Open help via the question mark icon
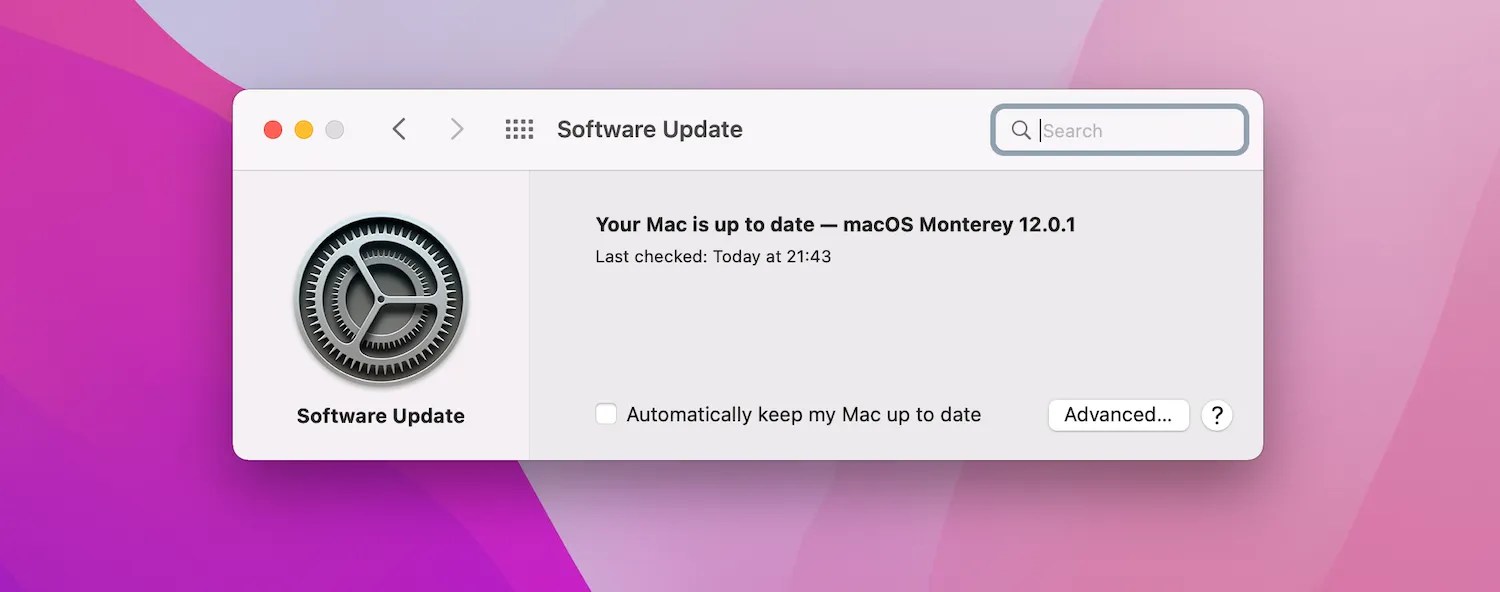 pos(1216,415)
